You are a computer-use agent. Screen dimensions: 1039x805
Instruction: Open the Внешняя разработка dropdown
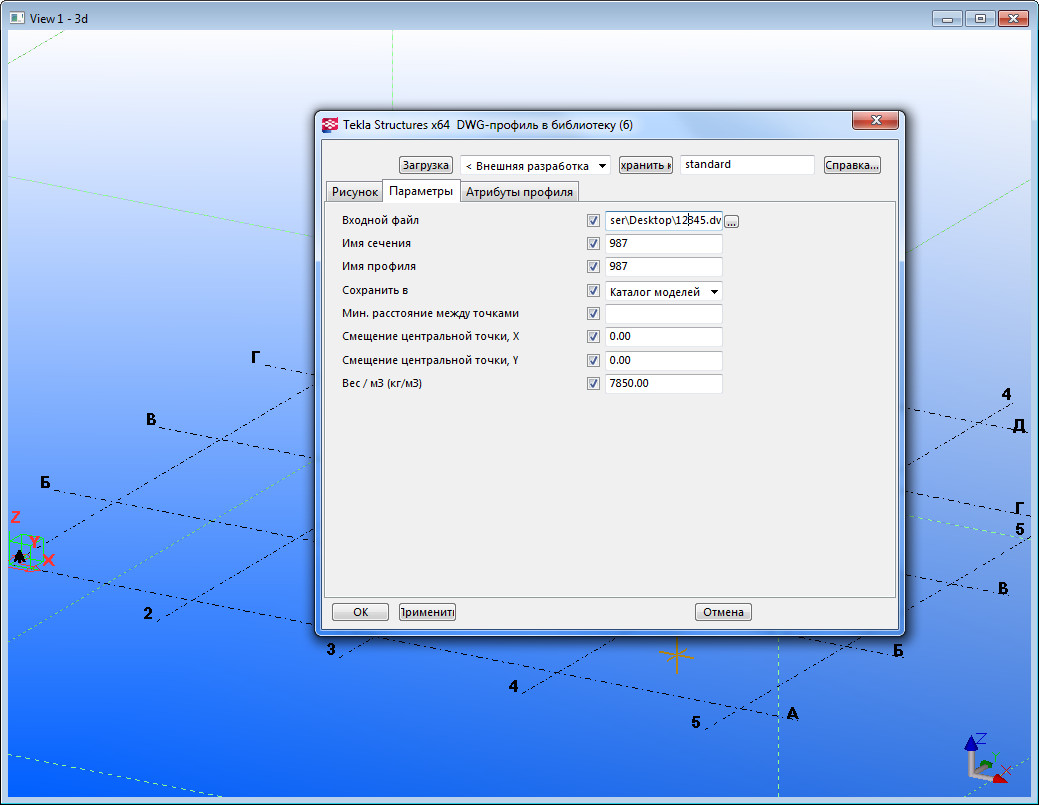click(x=535, y=165)
